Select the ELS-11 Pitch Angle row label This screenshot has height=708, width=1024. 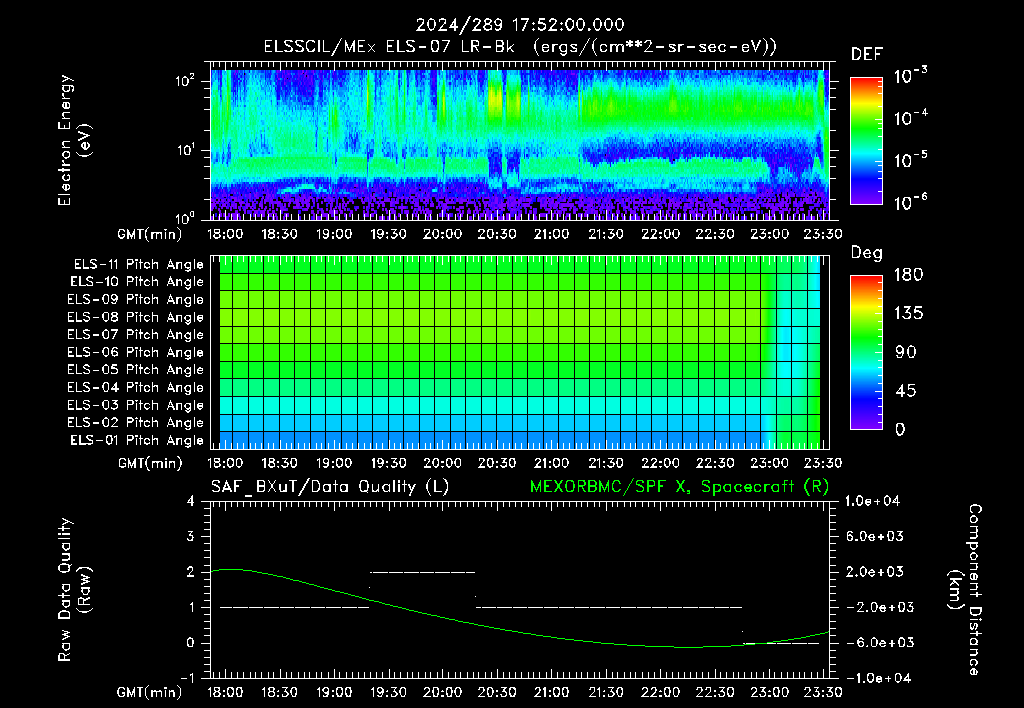138,265
